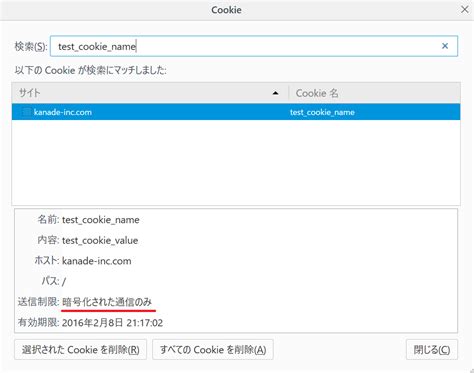Viewport: 474px width, 373px height.
Task: Select the ホスト value kanade-inc.com
Action: (x=97, y=261)
